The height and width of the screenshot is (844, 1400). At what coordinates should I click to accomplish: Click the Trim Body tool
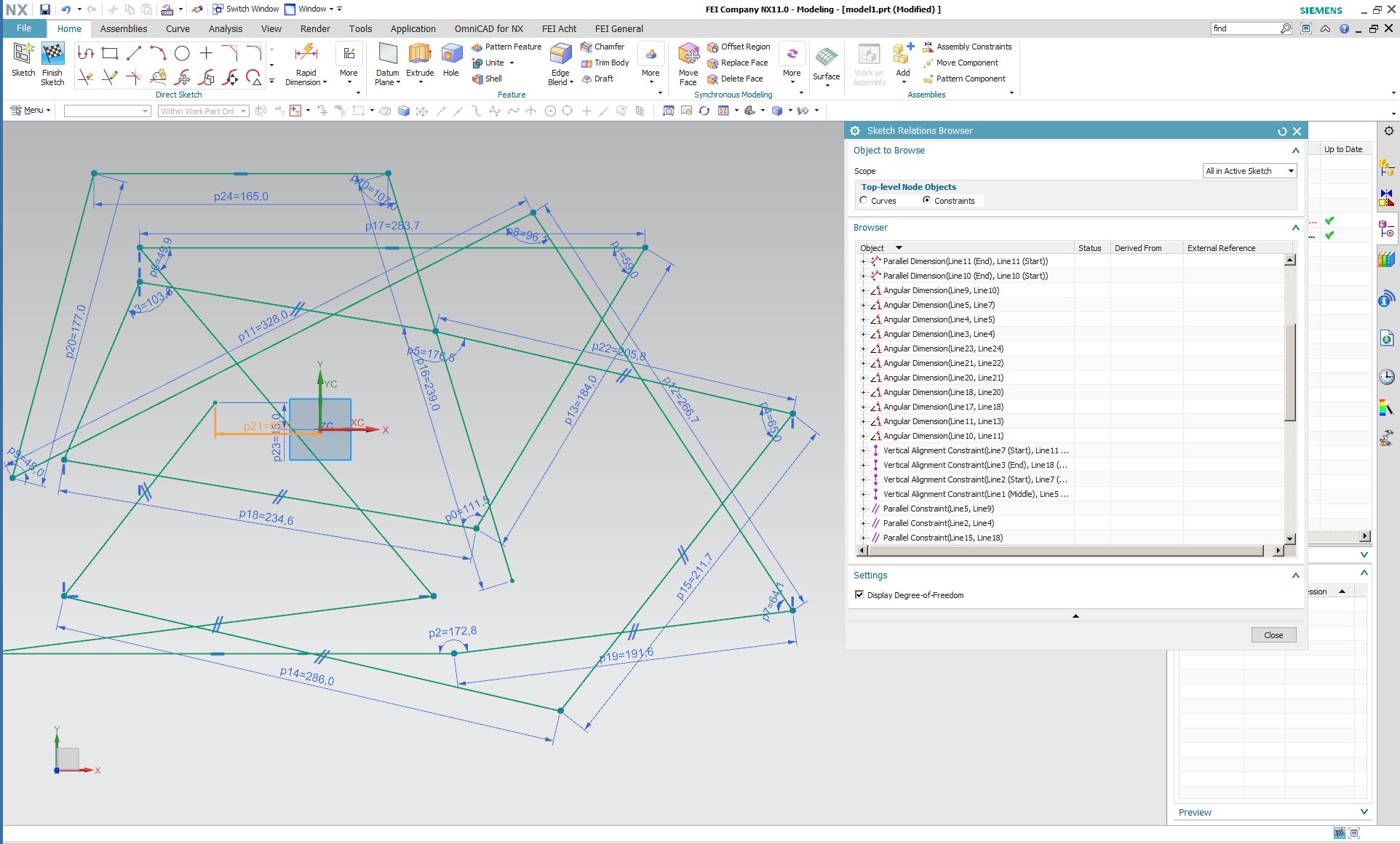coord(605,63)
